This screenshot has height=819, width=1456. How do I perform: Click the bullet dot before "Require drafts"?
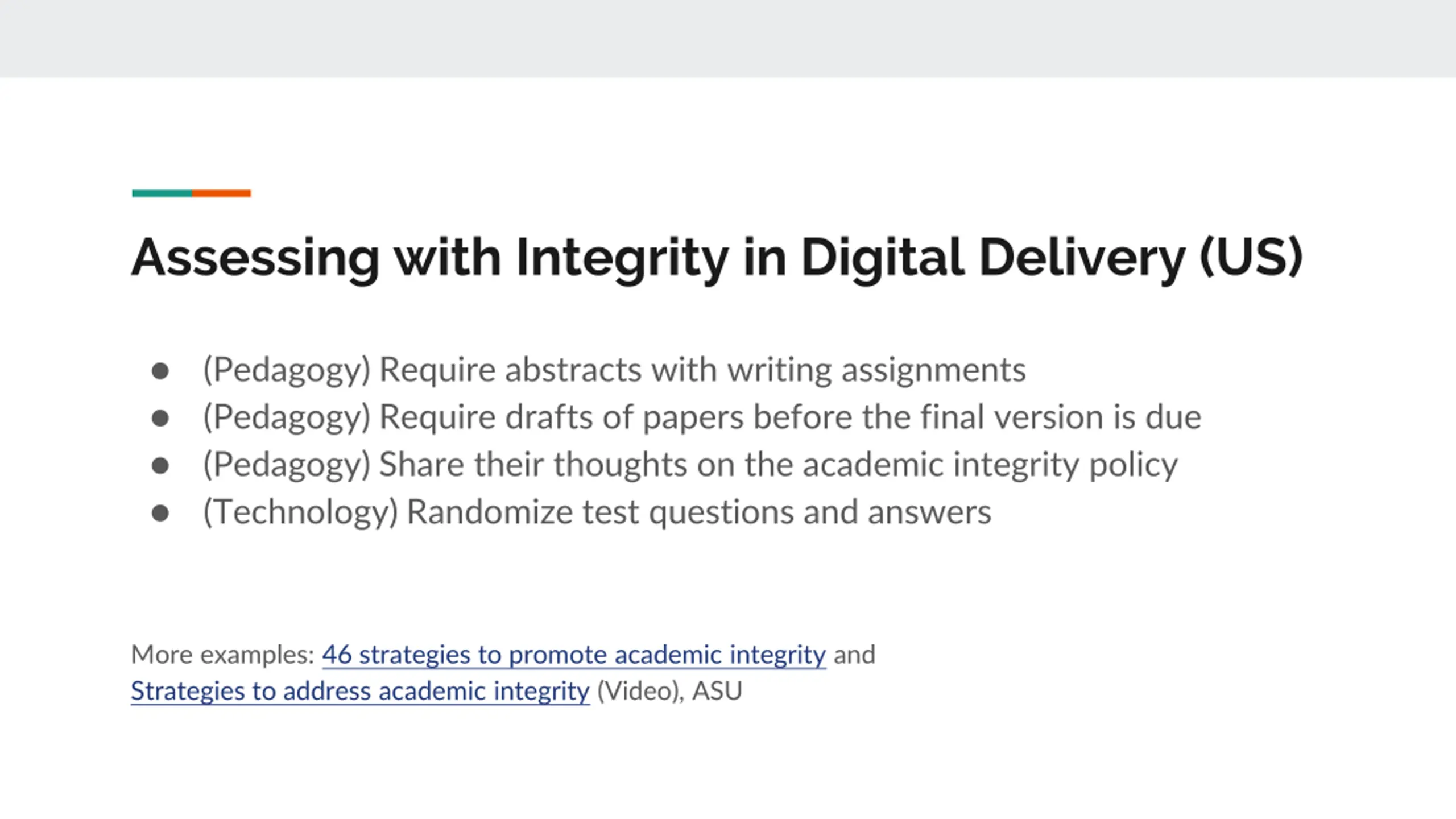160,418
